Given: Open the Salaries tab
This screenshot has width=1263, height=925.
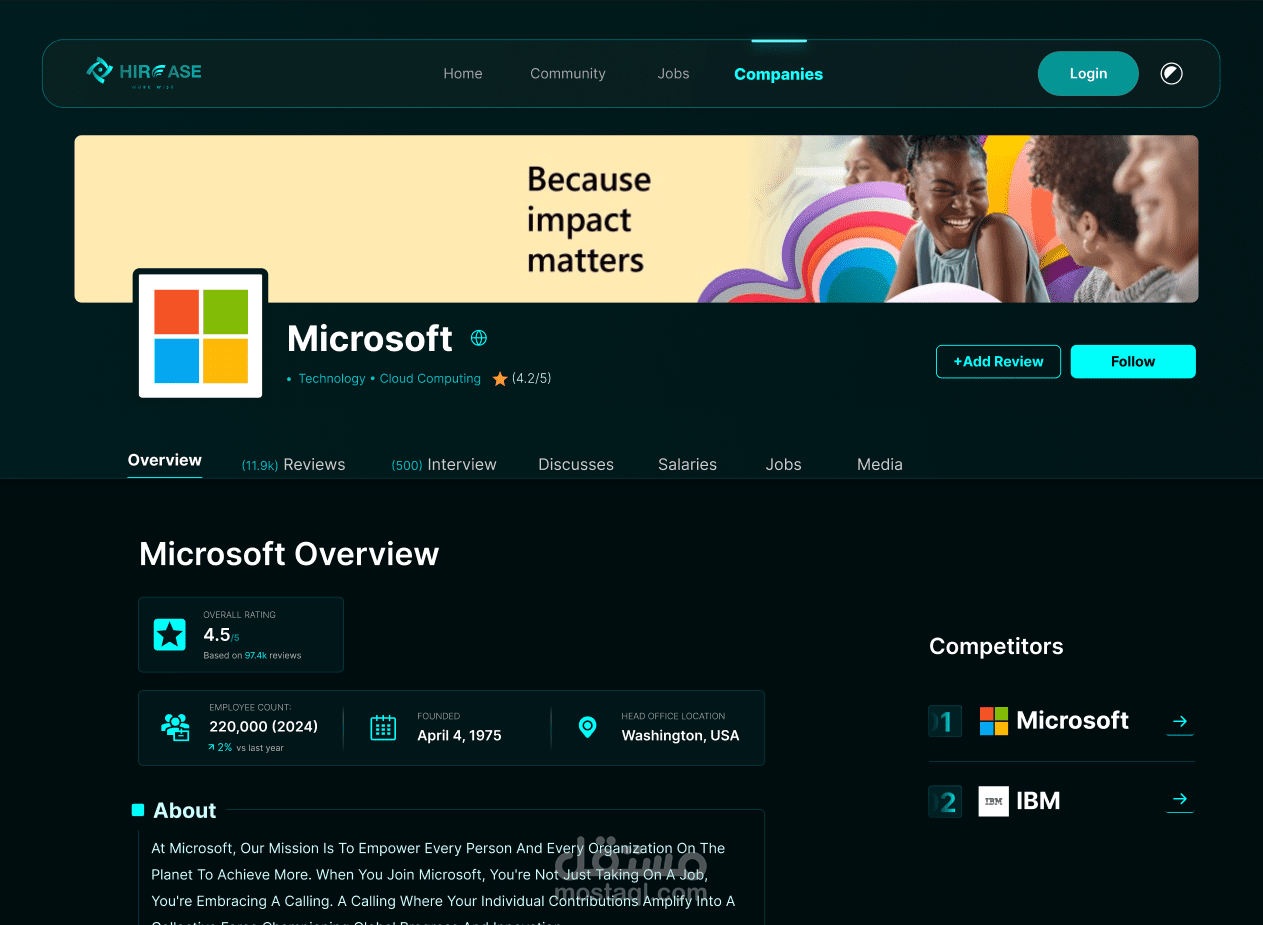Looking at the screenshot, I should coord(688,464).
